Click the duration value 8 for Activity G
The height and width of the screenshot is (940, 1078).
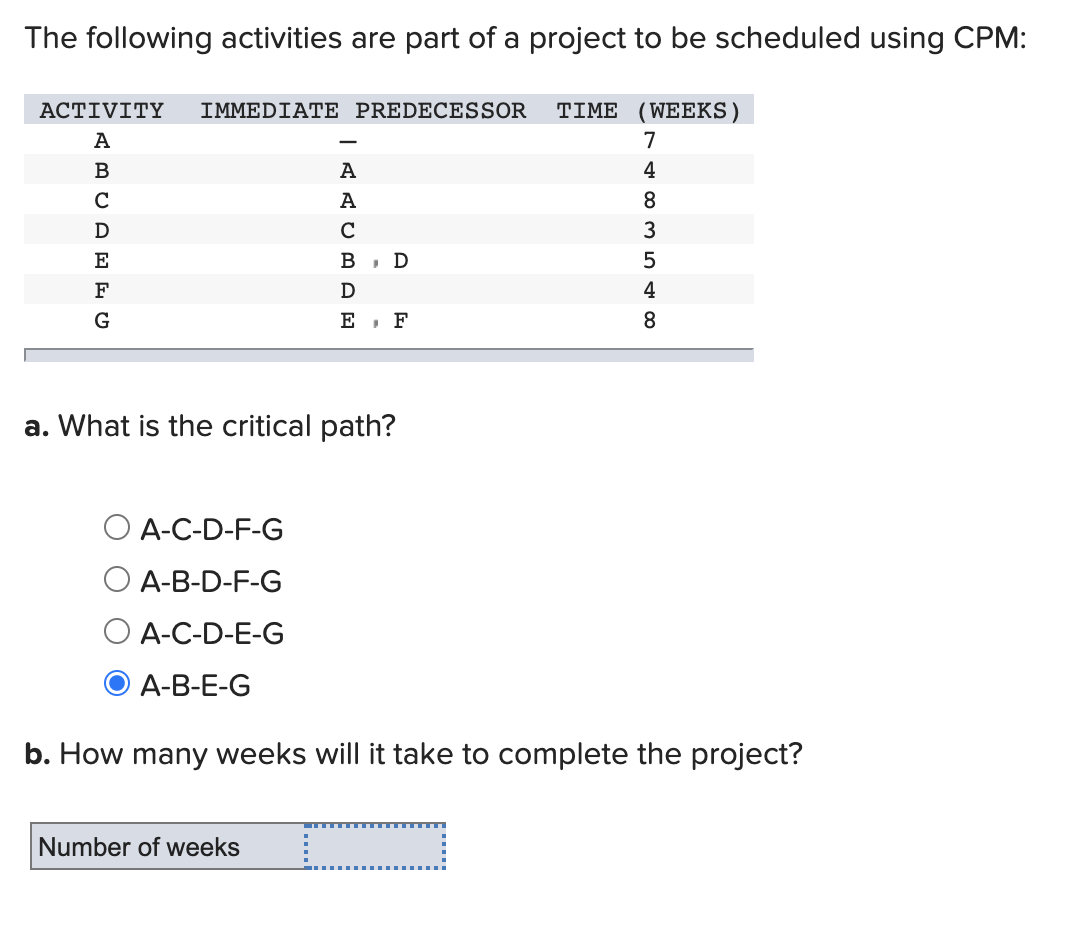tap(649, 320)
